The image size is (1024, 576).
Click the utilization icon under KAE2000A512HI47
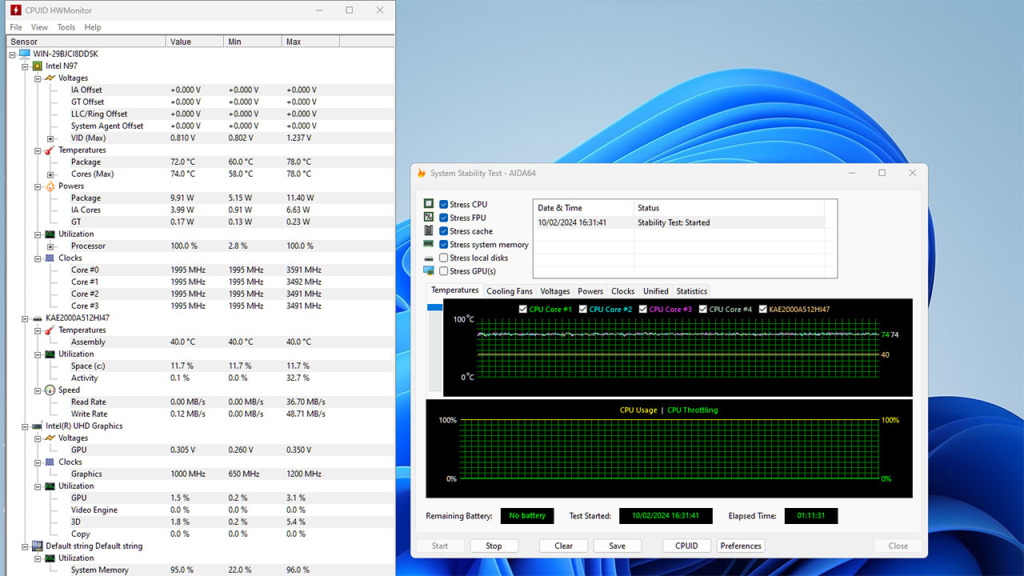[50, 354]
